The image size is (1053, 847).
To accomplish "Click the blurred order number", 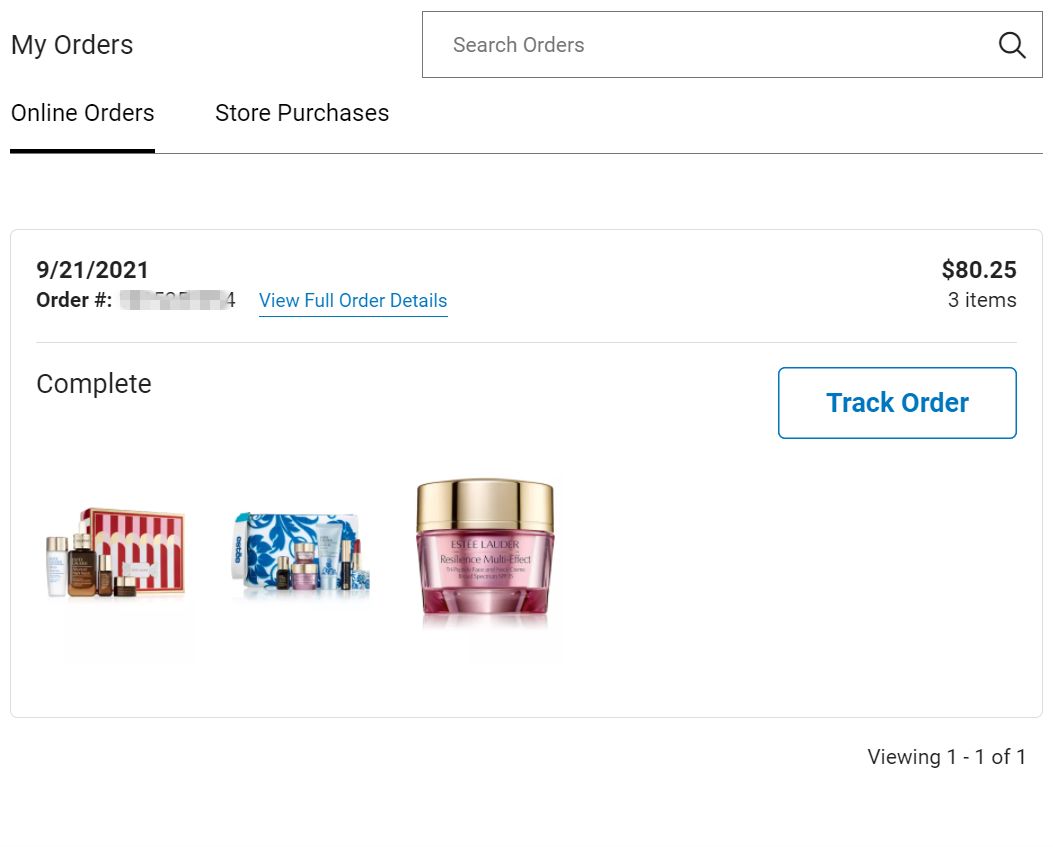I will [177, 300].
